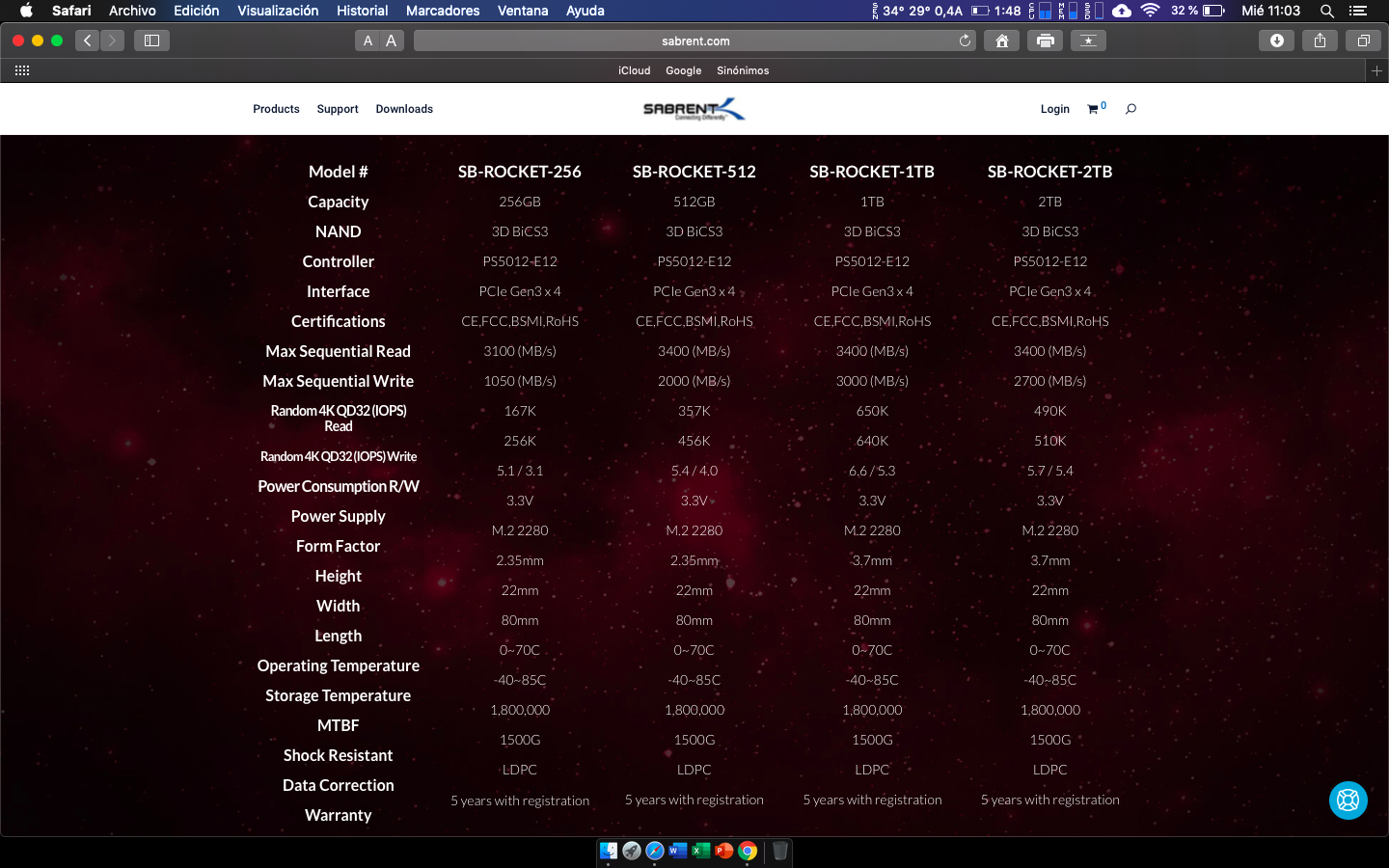Launch Launchpad from the Dock
The image size is (1389, 868).
[632, 851]
